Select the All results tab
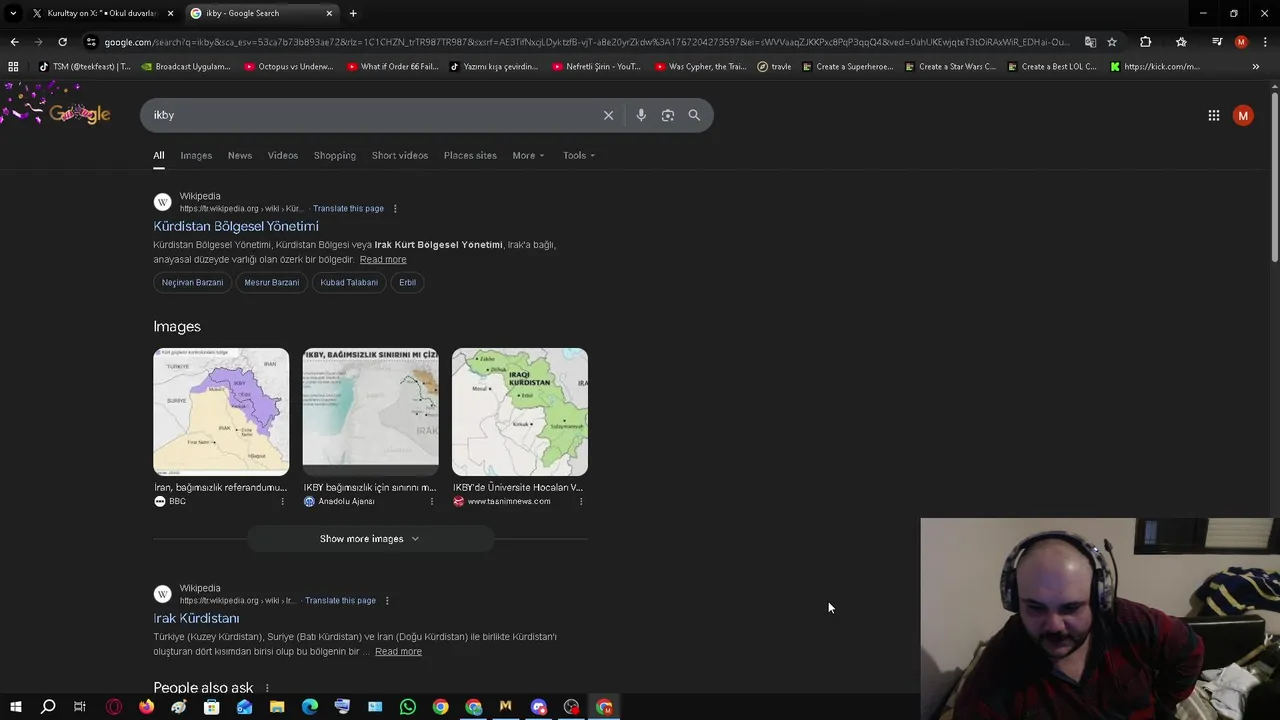1280x720 pixels. pyautogui.click(x=158, y=156)
